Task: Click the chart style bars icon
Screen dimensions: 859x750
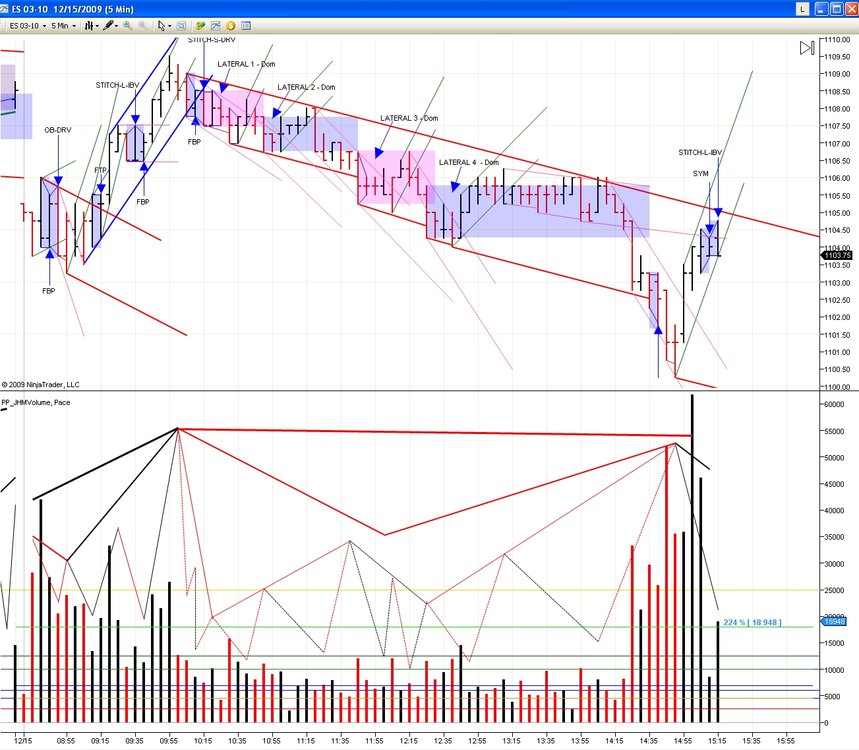Action: click(x=89, y=26)
